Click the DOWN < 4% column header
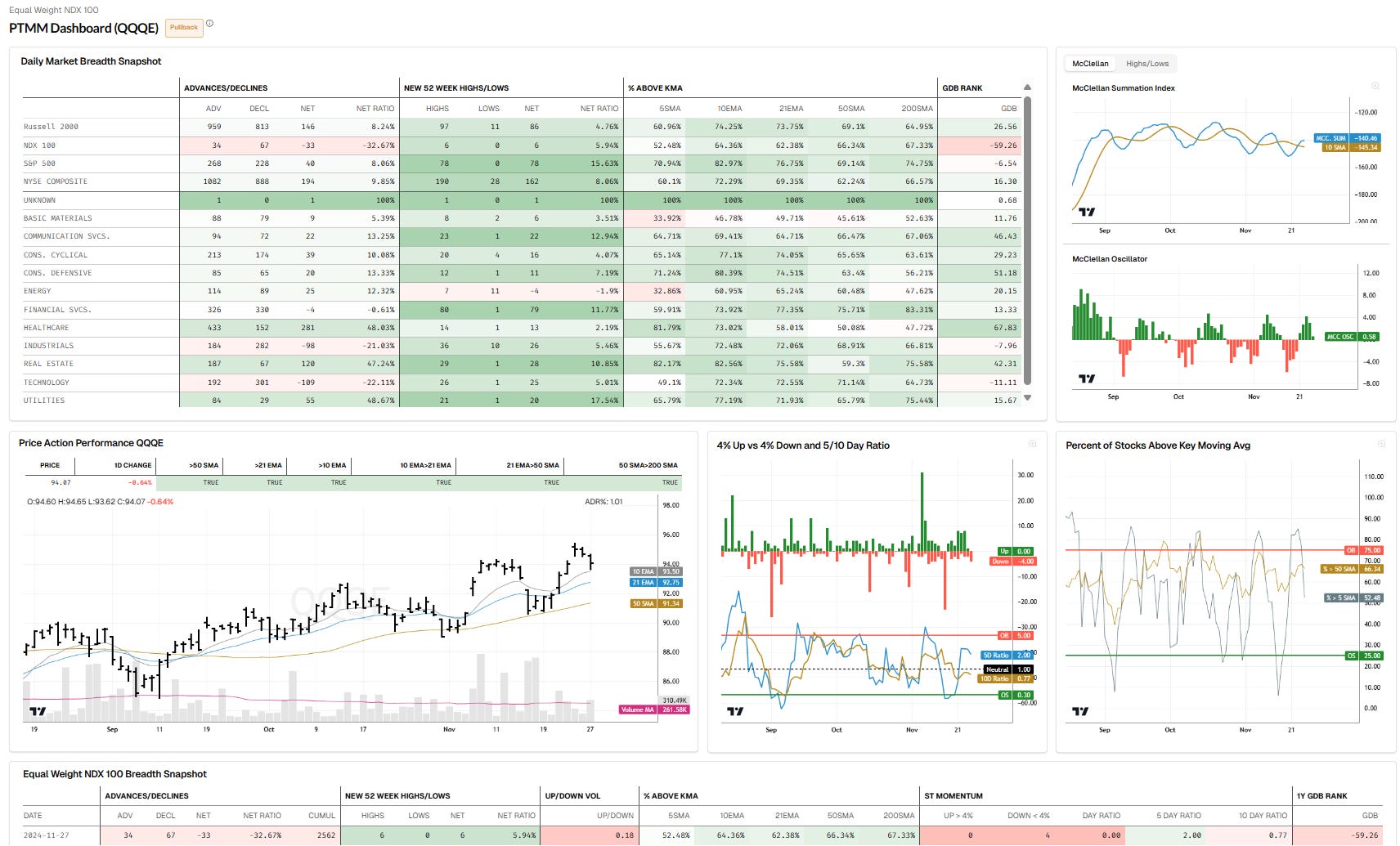The width and height of the screenshot is (1400, 846). point(1028,816)
